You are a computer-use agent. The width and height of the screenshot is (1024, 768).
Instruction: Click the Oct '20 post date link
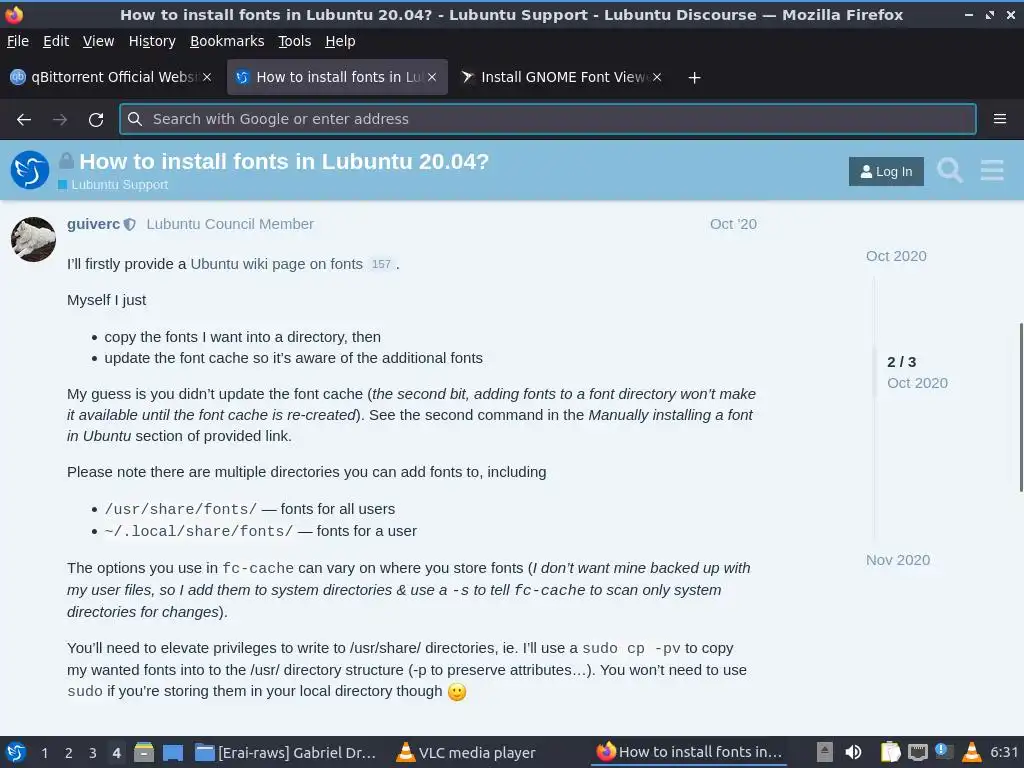tap(733, 224)
